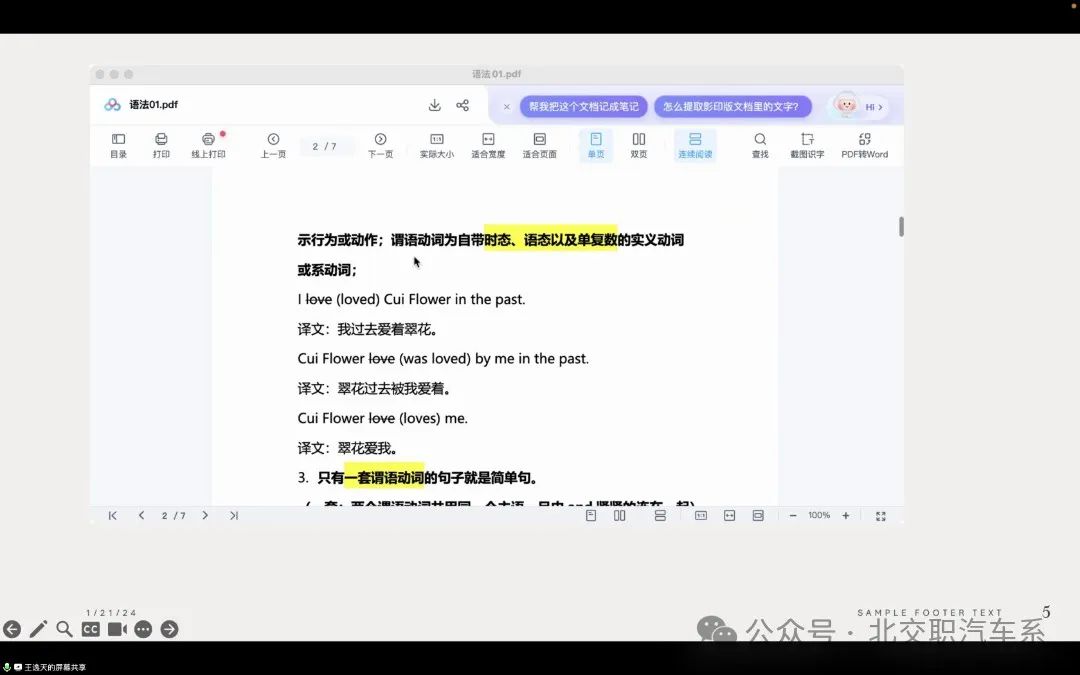Expand the Hi assistant chevron
The image size is (1080, 675).
pos(875,107)
